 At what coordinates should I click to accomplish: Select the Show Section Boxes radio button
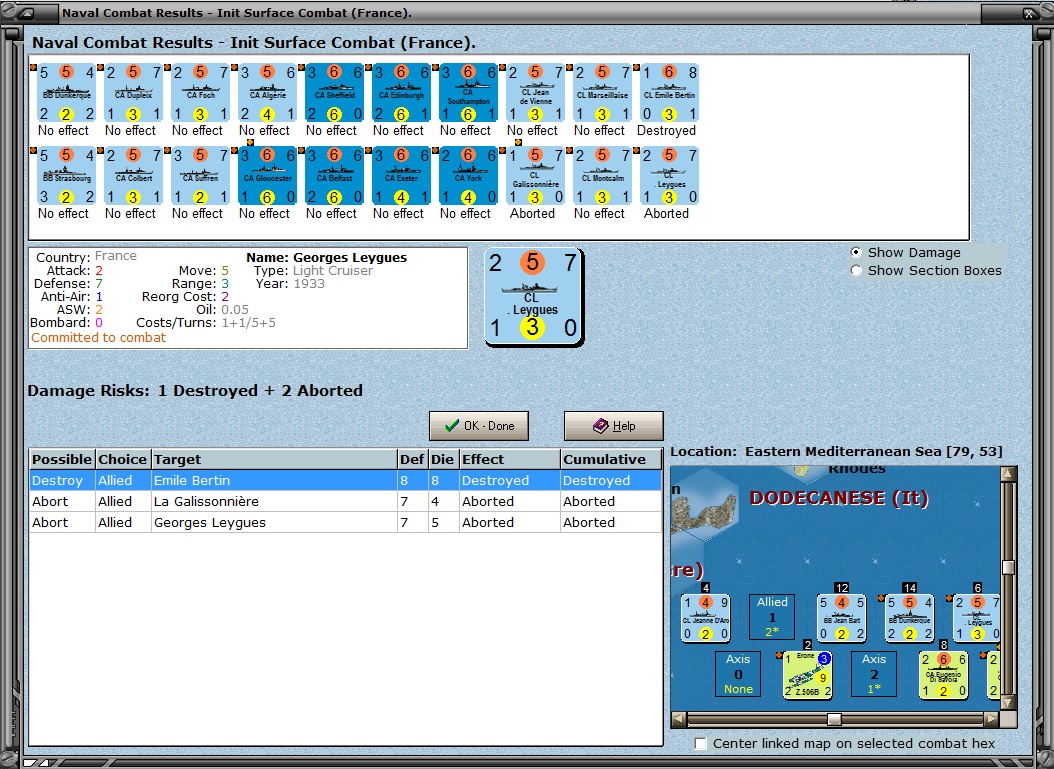[x=856, y=271]
